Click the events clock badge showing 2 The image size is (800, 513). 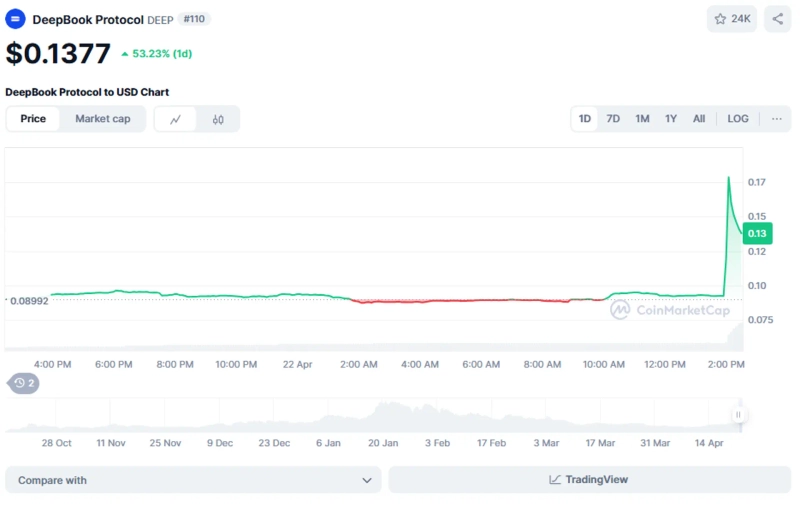point(24,383)
